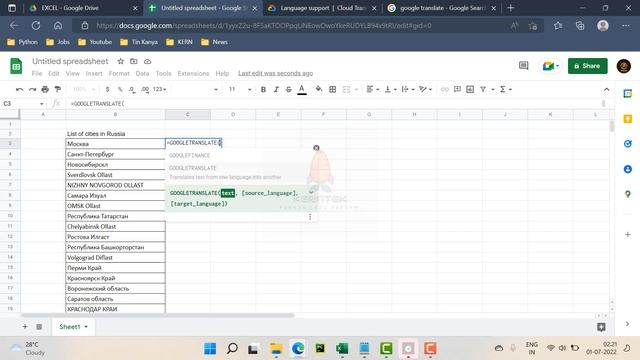This screenshot has width=640, height=360.
Task: Star the Untitled spreadsheet
Action: coord(120,61)
